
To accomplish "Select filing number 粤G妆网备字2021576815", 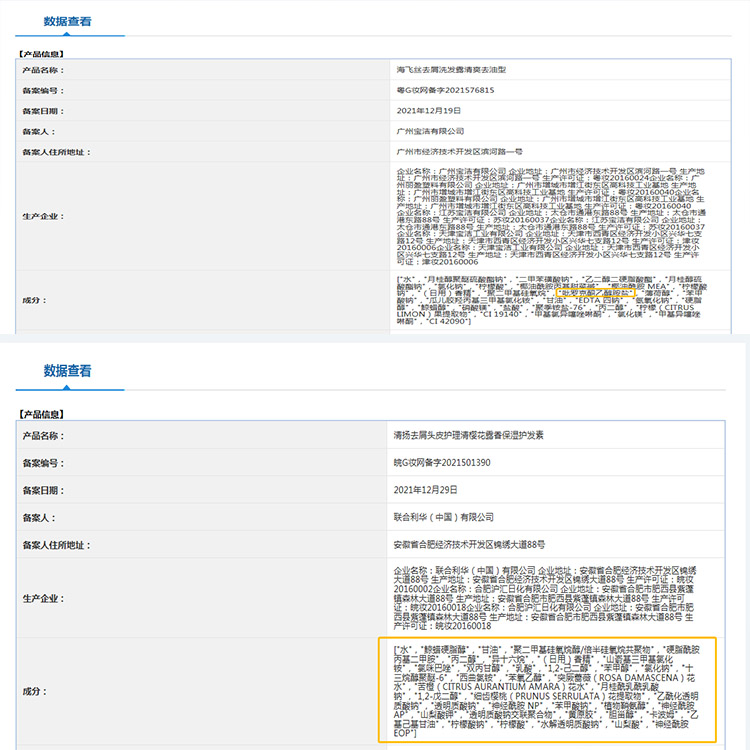I will pos(445,90).
